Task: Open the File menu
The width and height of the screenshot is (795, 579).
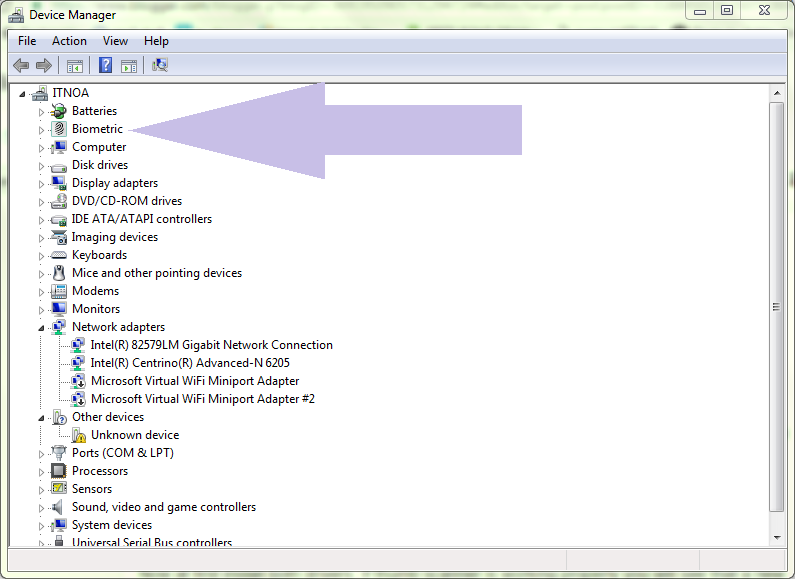Action: point(27,41)
